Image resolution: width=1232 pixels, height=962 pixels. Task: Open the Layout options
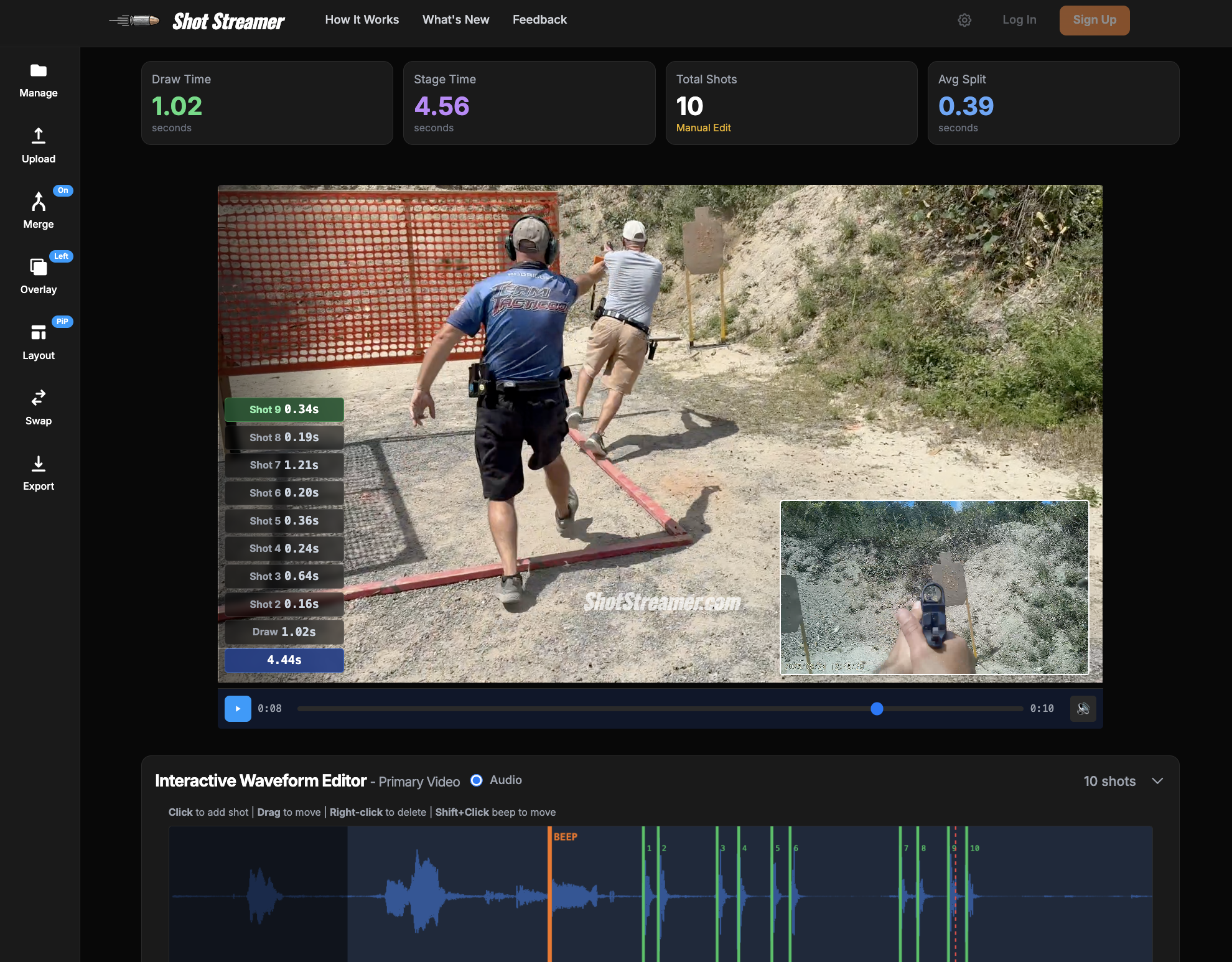click(39, 341)
